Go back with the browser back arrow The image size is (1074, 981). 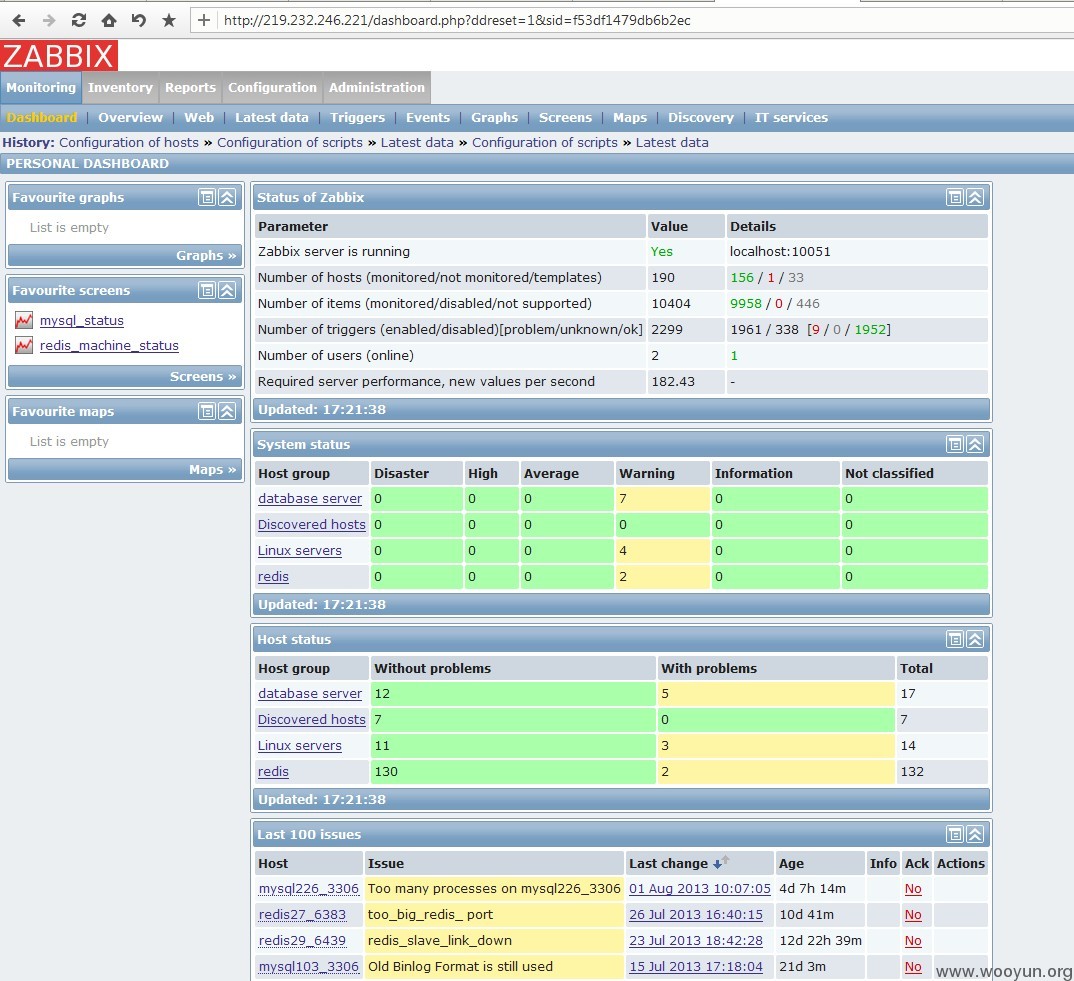click(18, 21)
